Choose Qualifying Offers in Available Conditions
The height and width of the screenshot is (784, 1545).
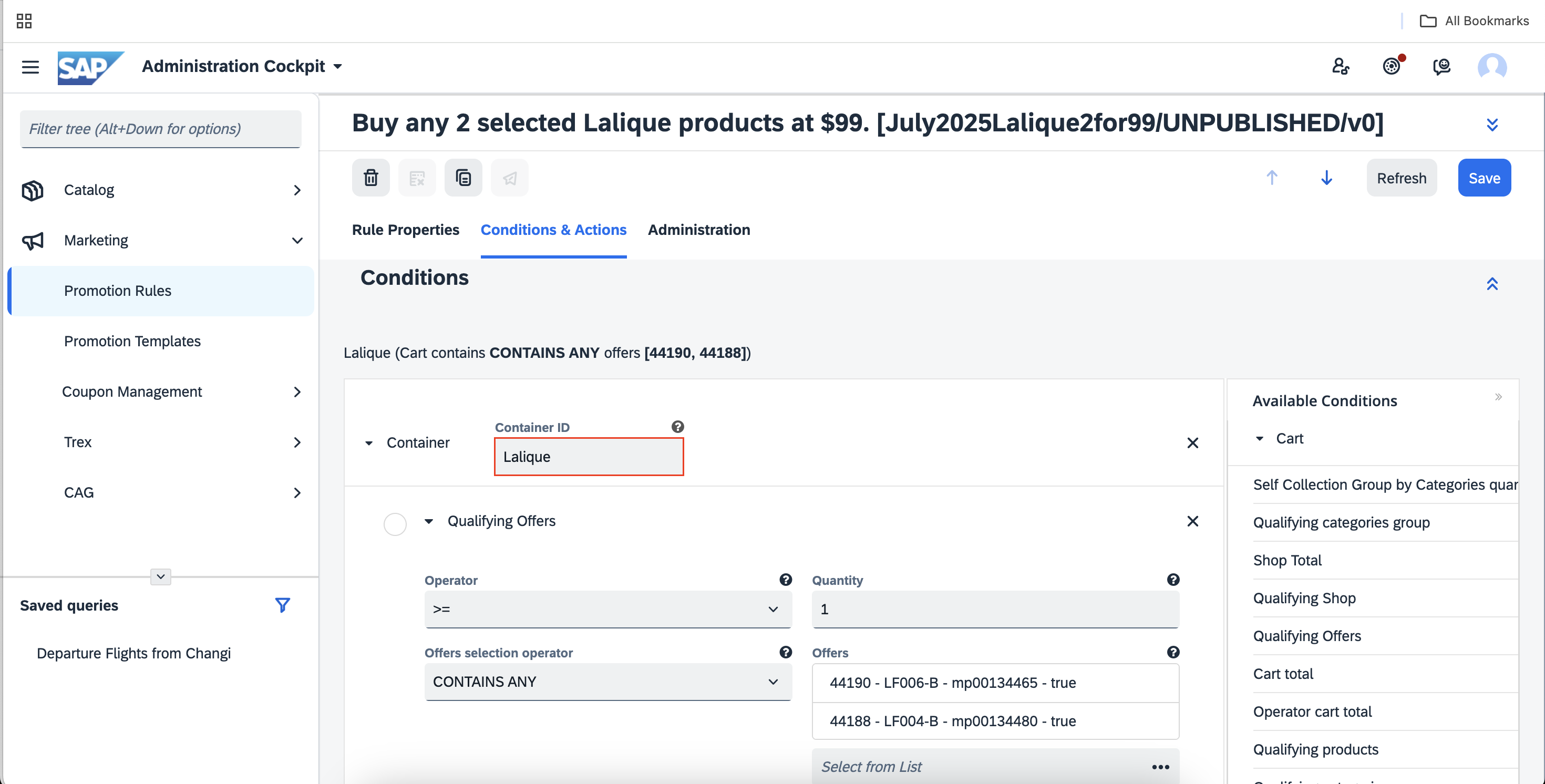point(1307,636)
